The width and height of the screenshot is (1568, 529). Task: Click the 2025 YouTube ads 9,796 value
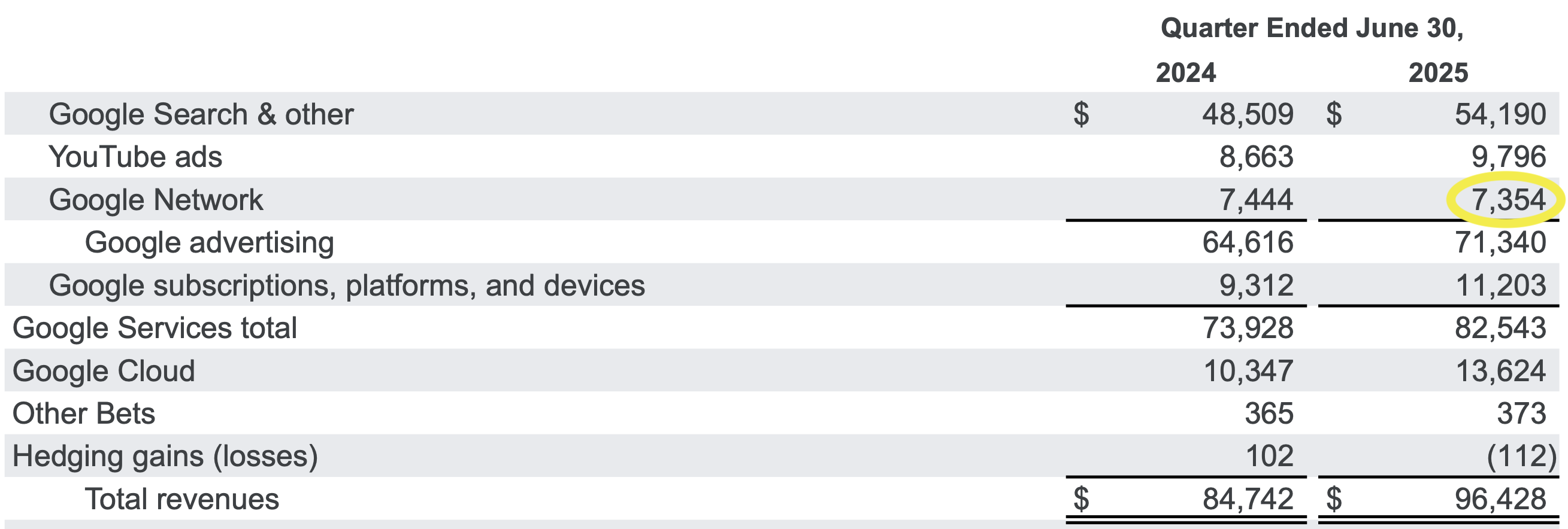point(1509,157)
